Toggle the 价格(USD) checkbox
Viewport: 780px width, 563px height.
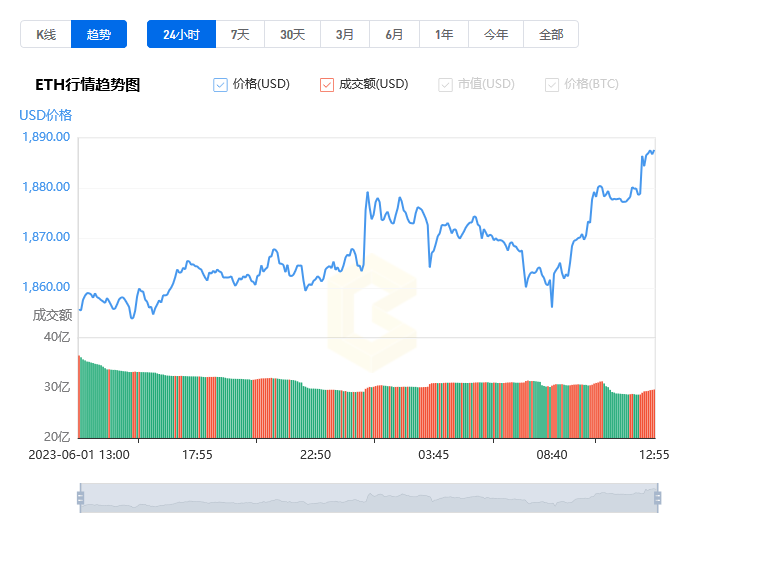220,85
